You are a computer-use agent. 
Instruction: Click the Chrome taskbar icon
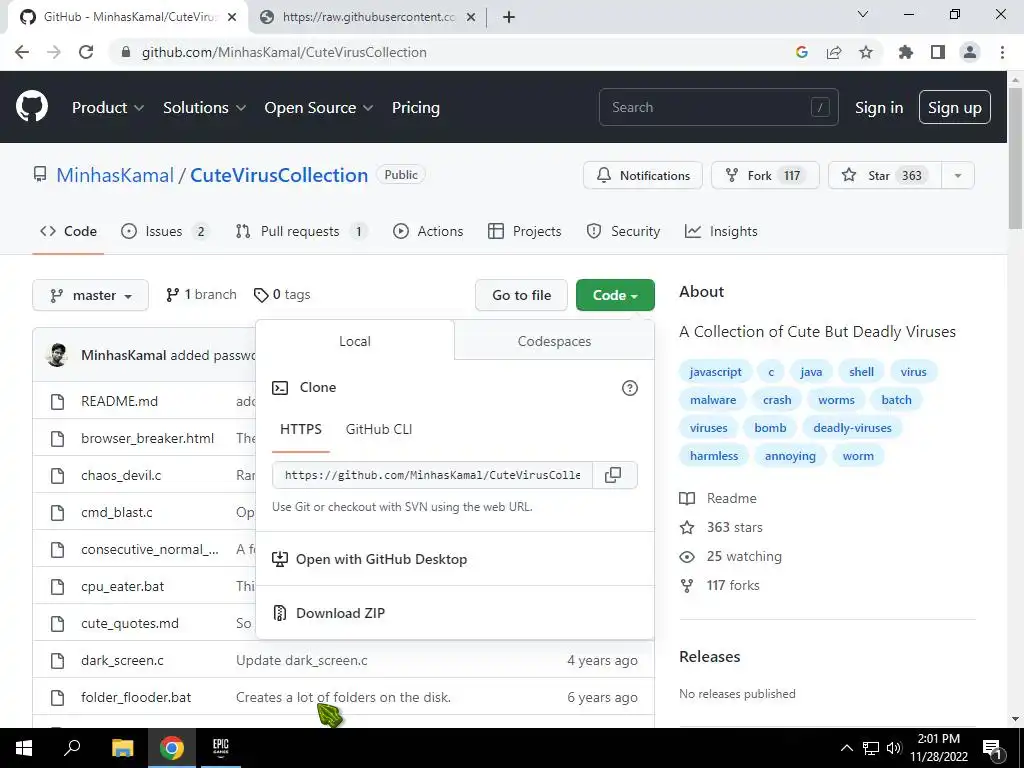click(x=172, y=748)
